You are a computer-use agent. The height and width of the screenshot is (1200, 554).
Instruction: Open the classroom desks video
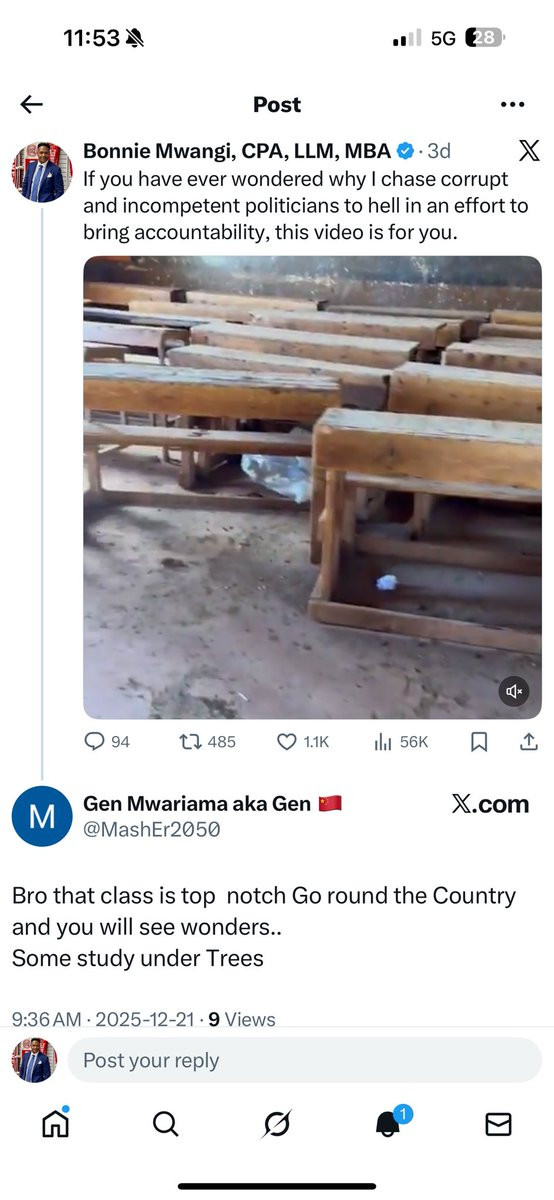click(312, 487)
